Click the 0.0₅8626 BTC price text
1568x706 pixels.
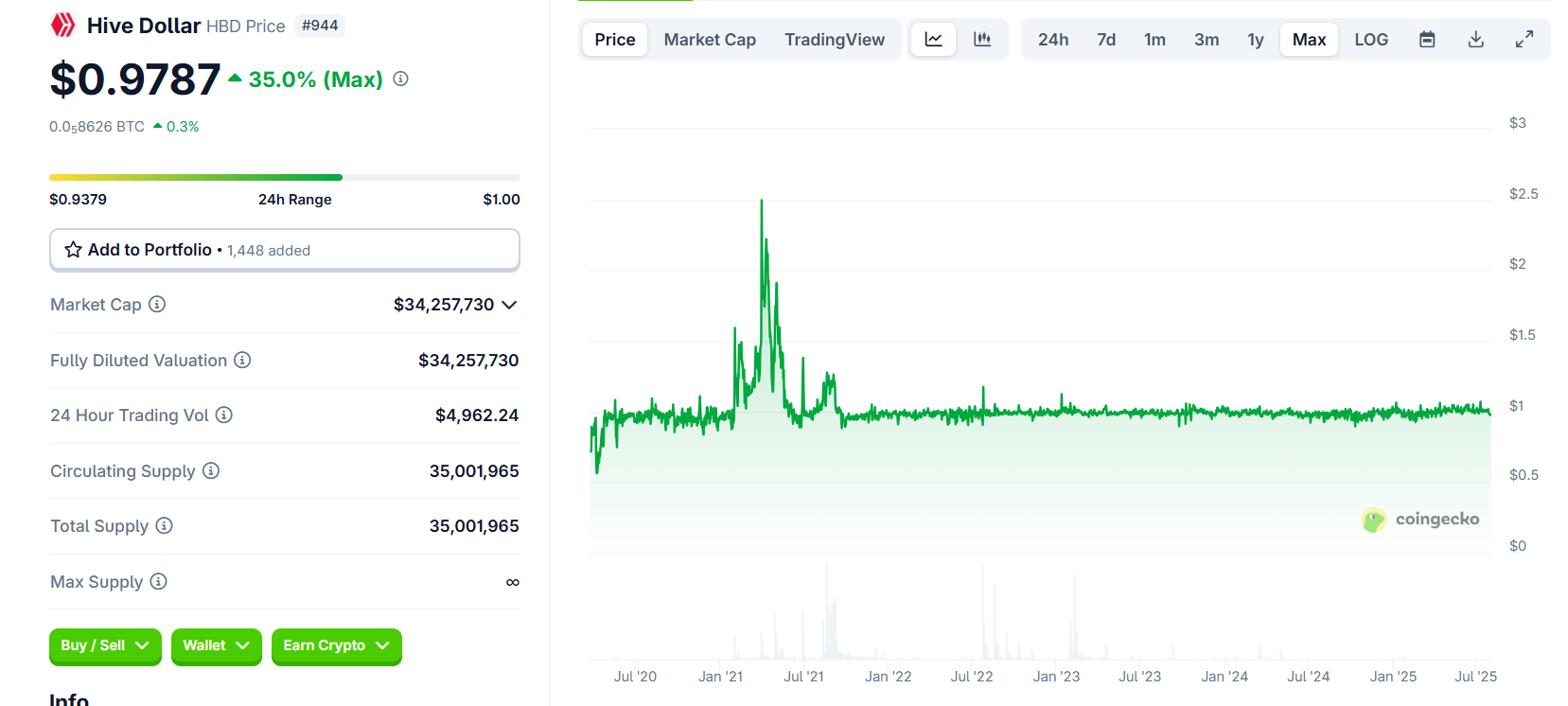(x=97, y=127)
